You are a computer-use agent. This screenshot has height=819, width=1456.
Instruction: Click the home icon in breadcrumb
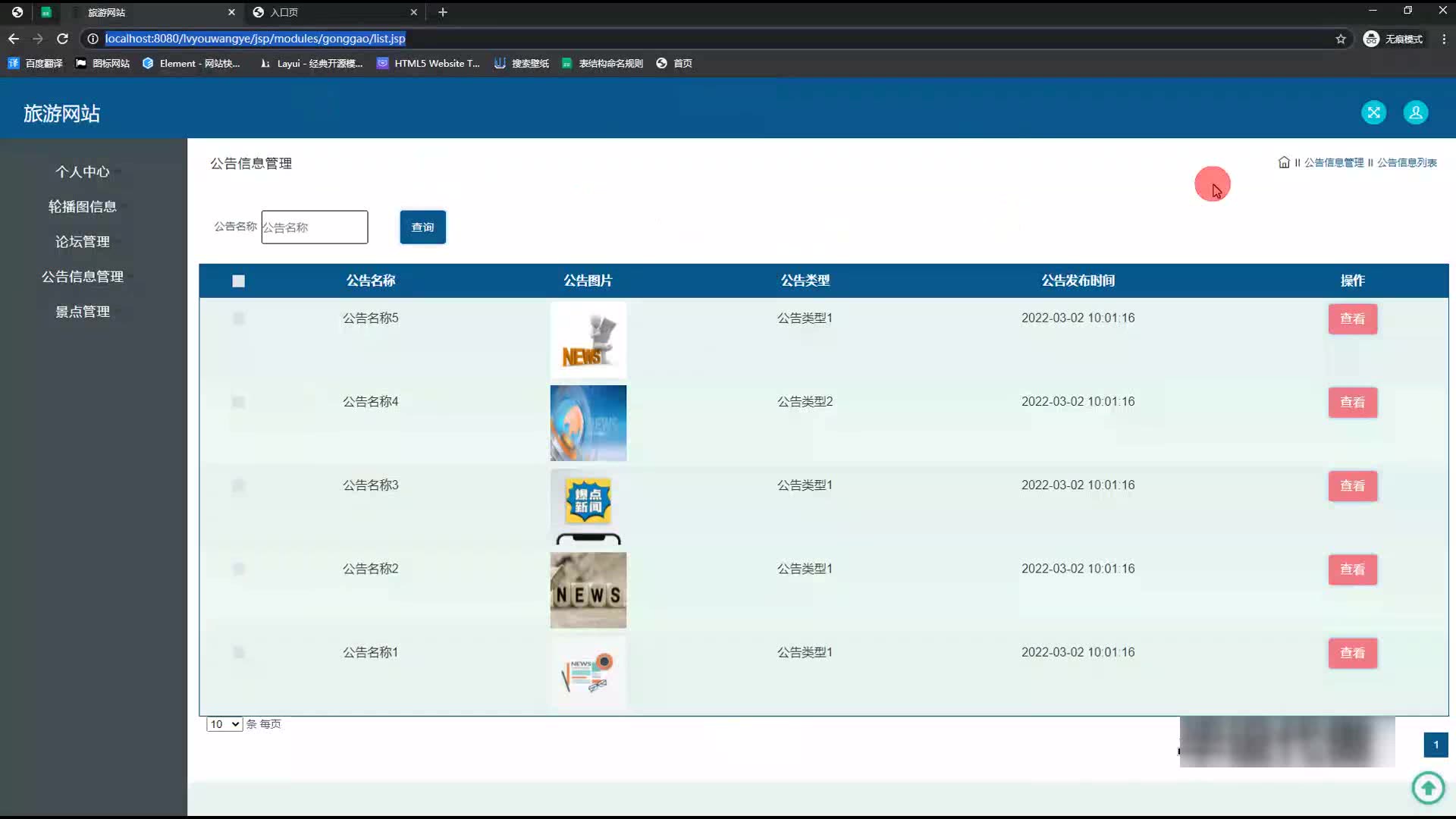tap(1283, 162)
